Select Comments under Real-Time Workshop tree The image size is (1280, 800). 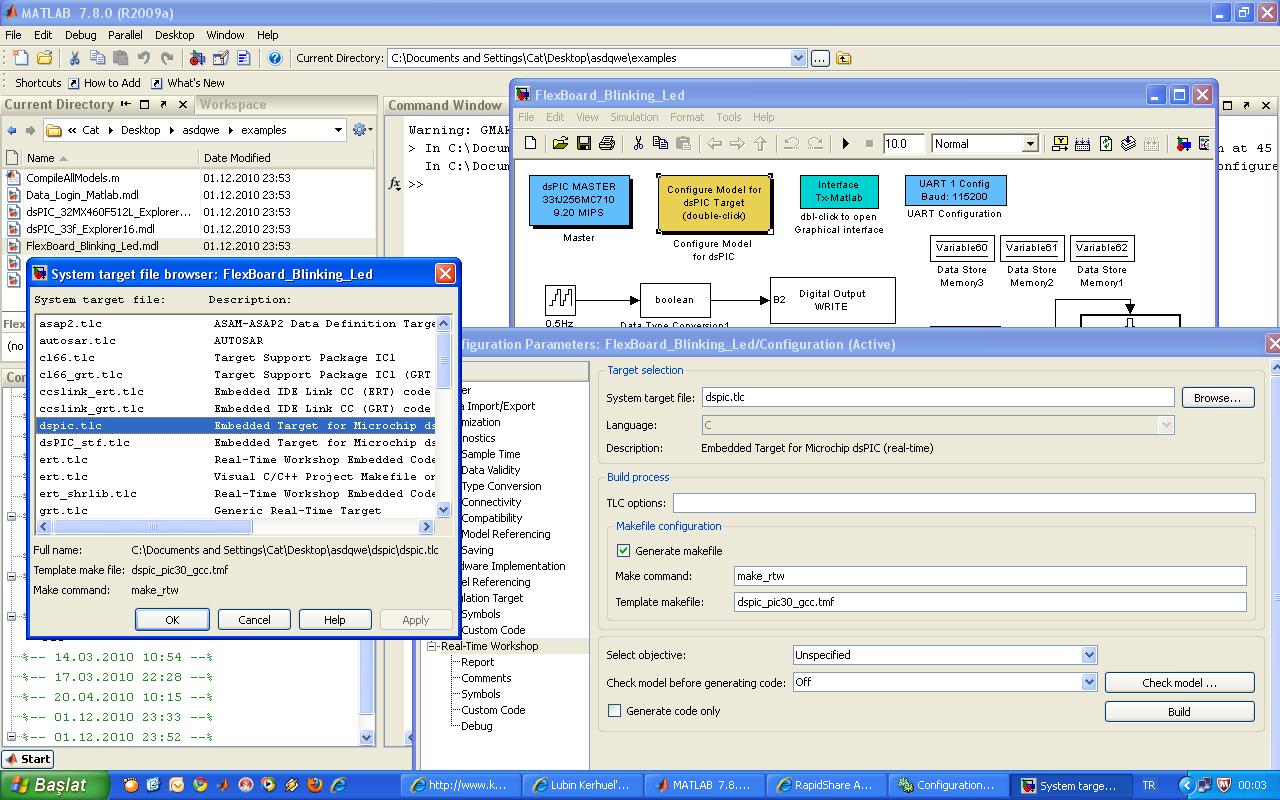coord(486,678)
